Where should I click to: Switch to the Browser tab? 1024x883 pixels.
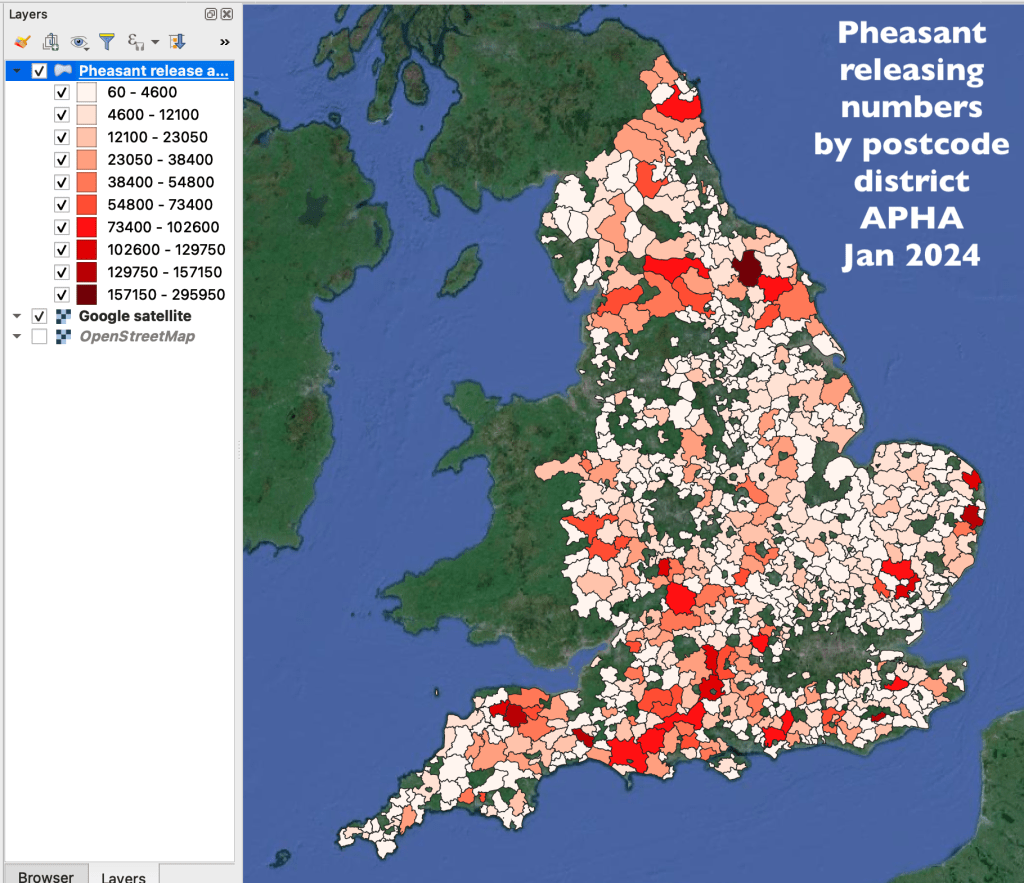[45, 876]
